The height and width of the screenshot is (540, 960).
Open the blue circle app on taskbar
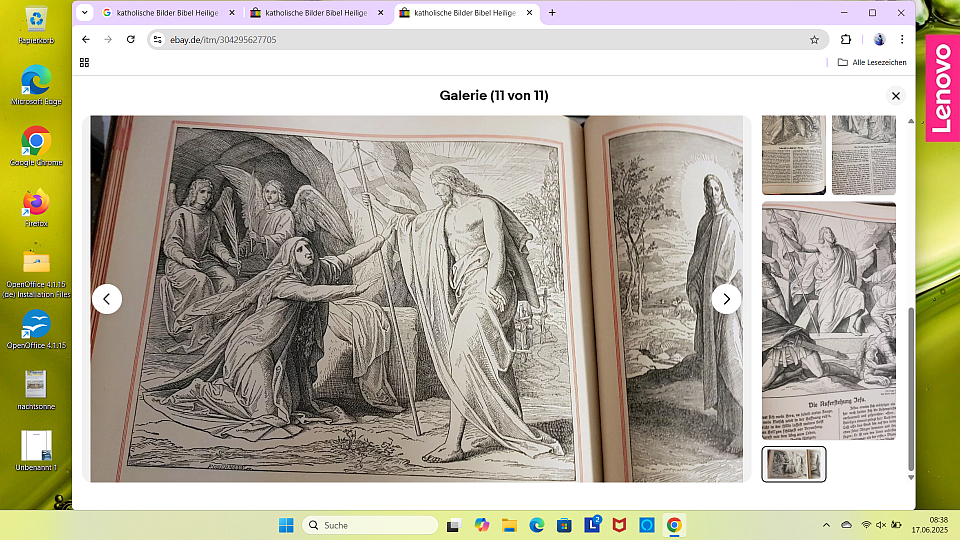647,525
